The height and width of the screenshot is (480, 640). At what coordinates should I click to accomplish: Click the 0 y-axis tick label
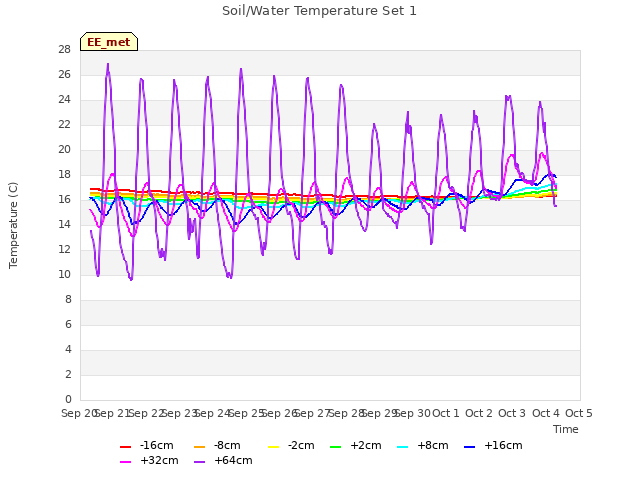(68, 400)
